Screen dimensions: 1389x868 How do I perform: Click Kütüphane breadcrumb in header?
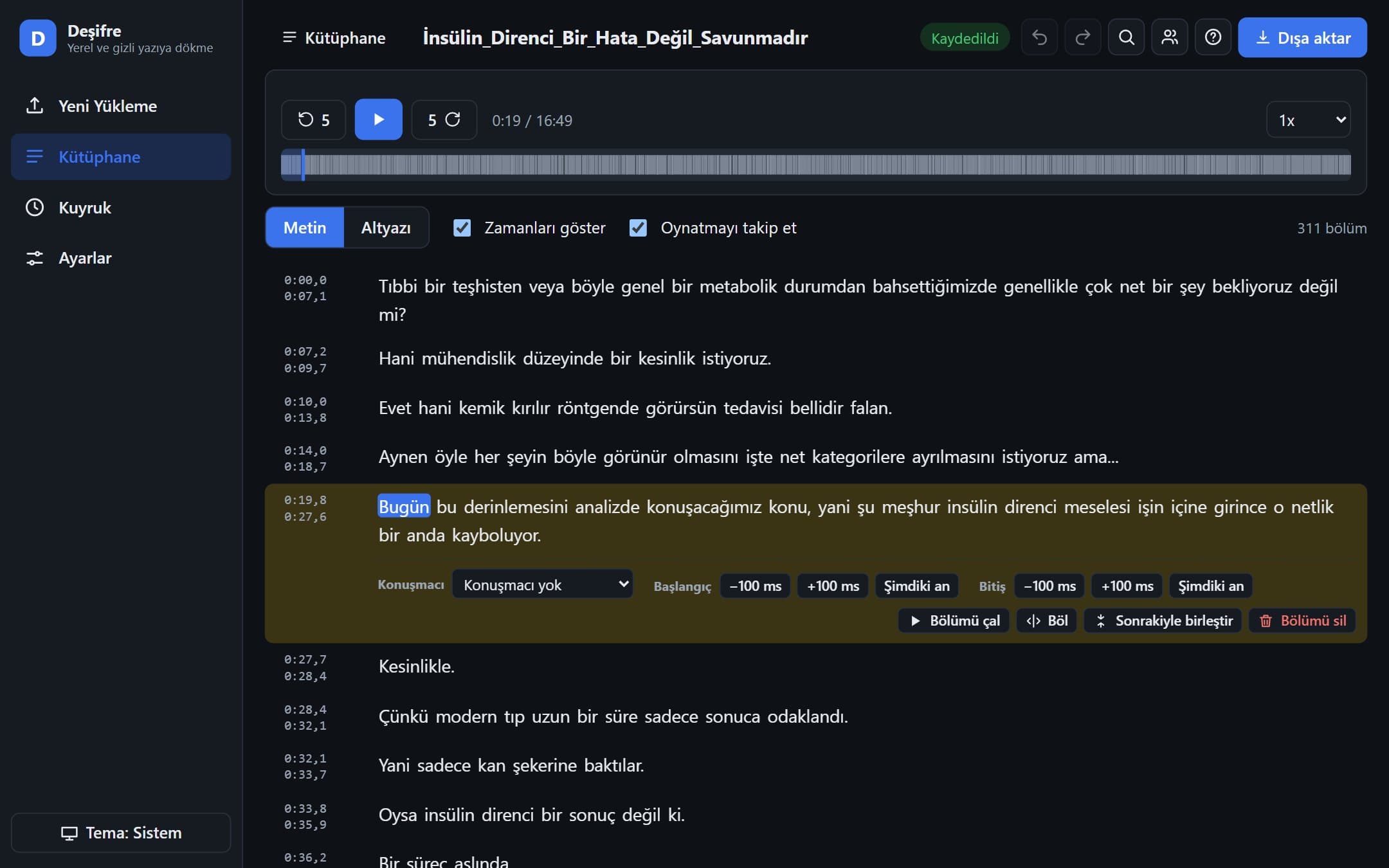(334, 38)
